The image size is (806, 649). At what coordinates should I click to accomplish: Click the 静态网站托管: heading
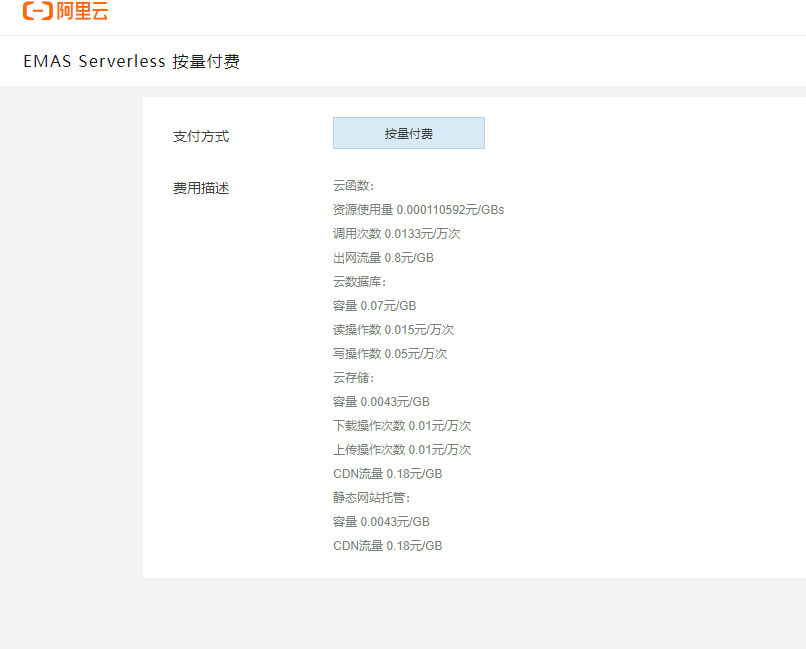coord(372,497)
